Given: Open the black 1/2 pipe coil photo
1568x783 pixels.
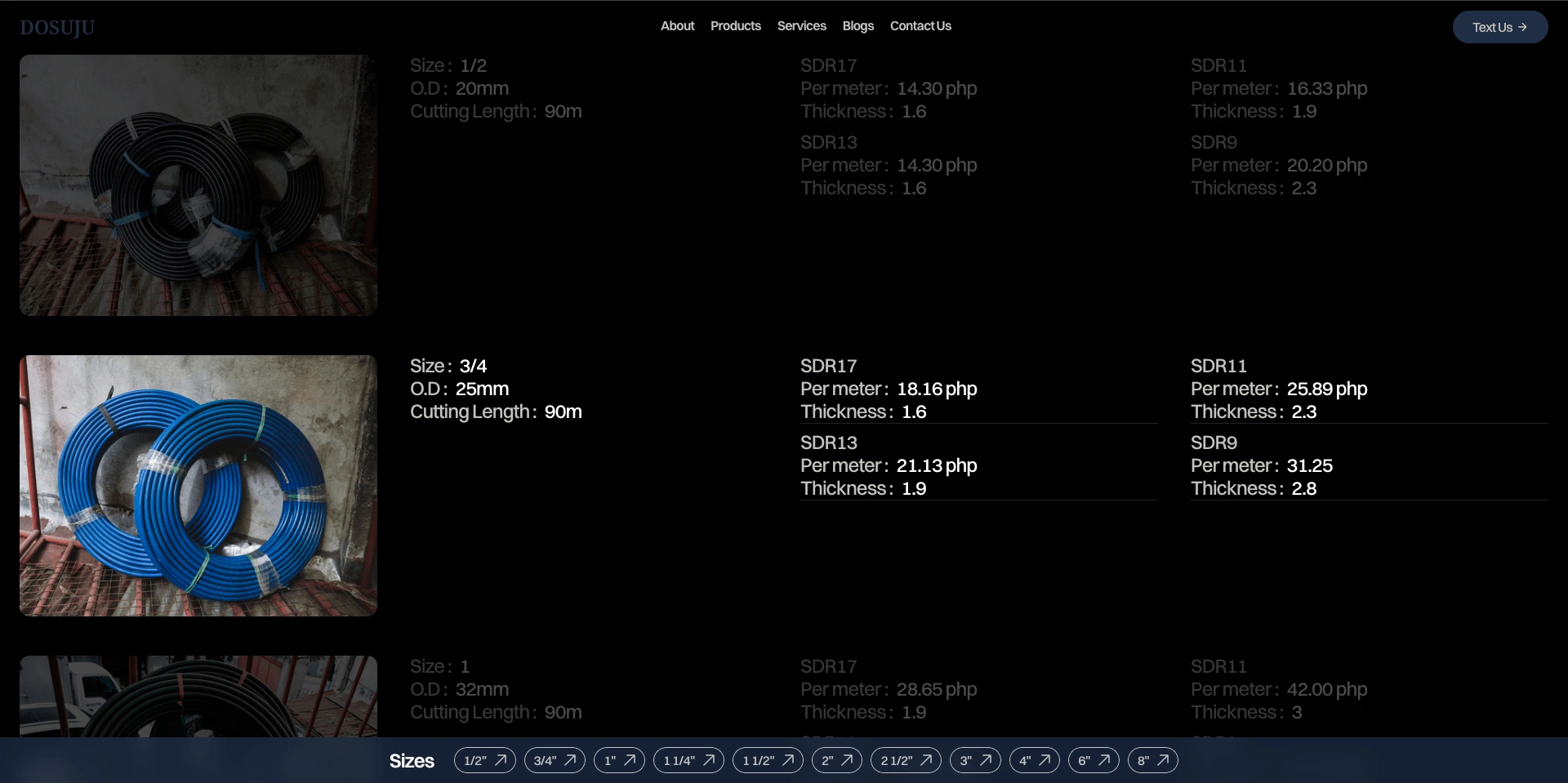Looking at the screenshot, I should pos(198,185).
